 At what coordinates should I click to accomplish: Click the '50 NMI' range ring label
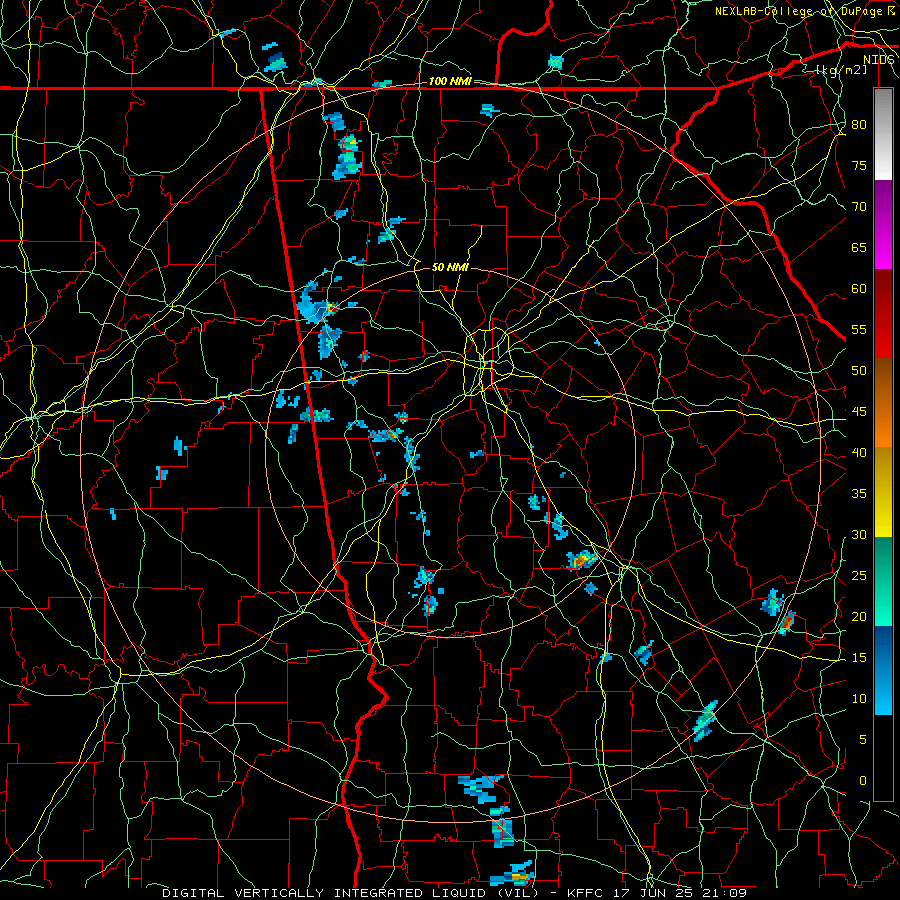click(x=450, y=267)
